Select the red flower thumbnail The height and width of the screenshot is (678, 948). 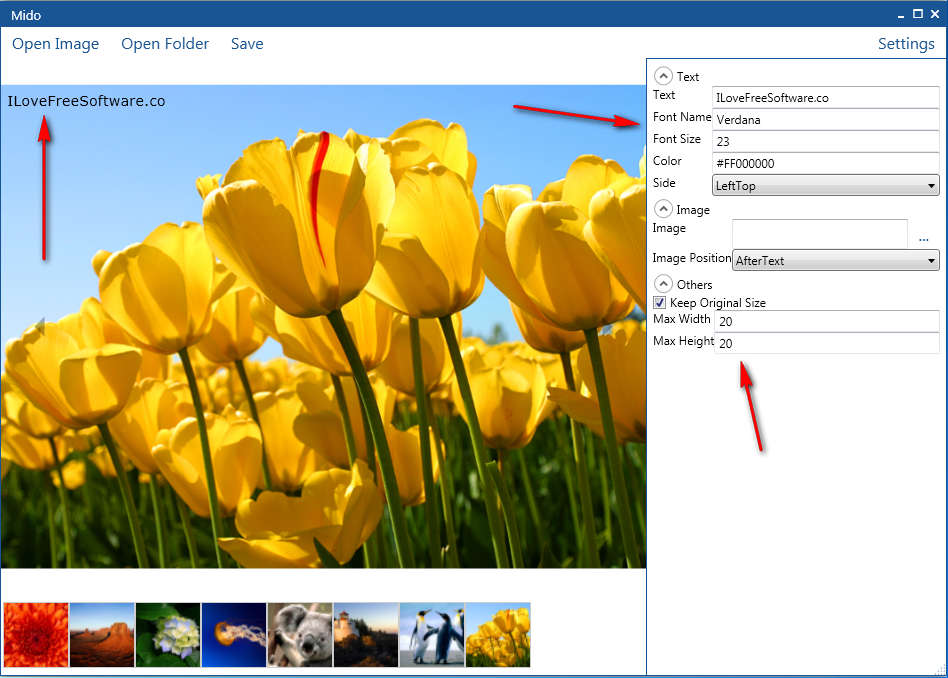click(x=35, y=634)
